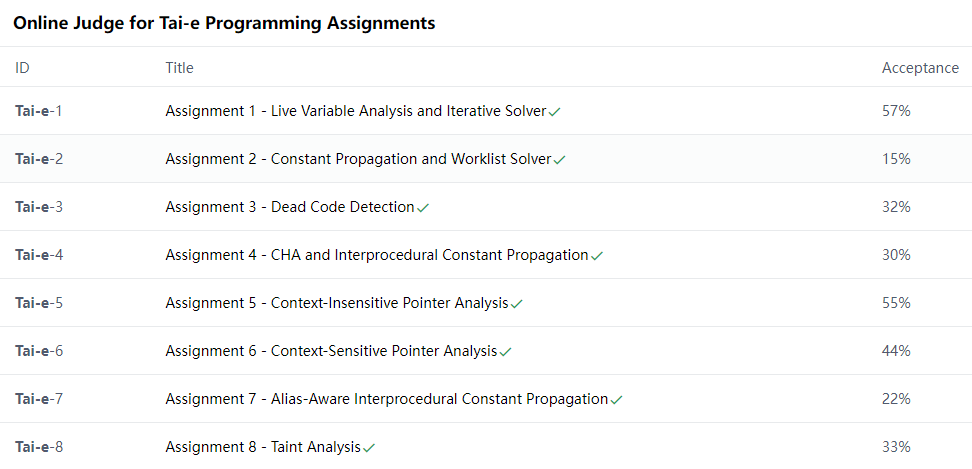Open Assignment 3 Dead Code Detection
972x469 pixels.
point(289,207)
